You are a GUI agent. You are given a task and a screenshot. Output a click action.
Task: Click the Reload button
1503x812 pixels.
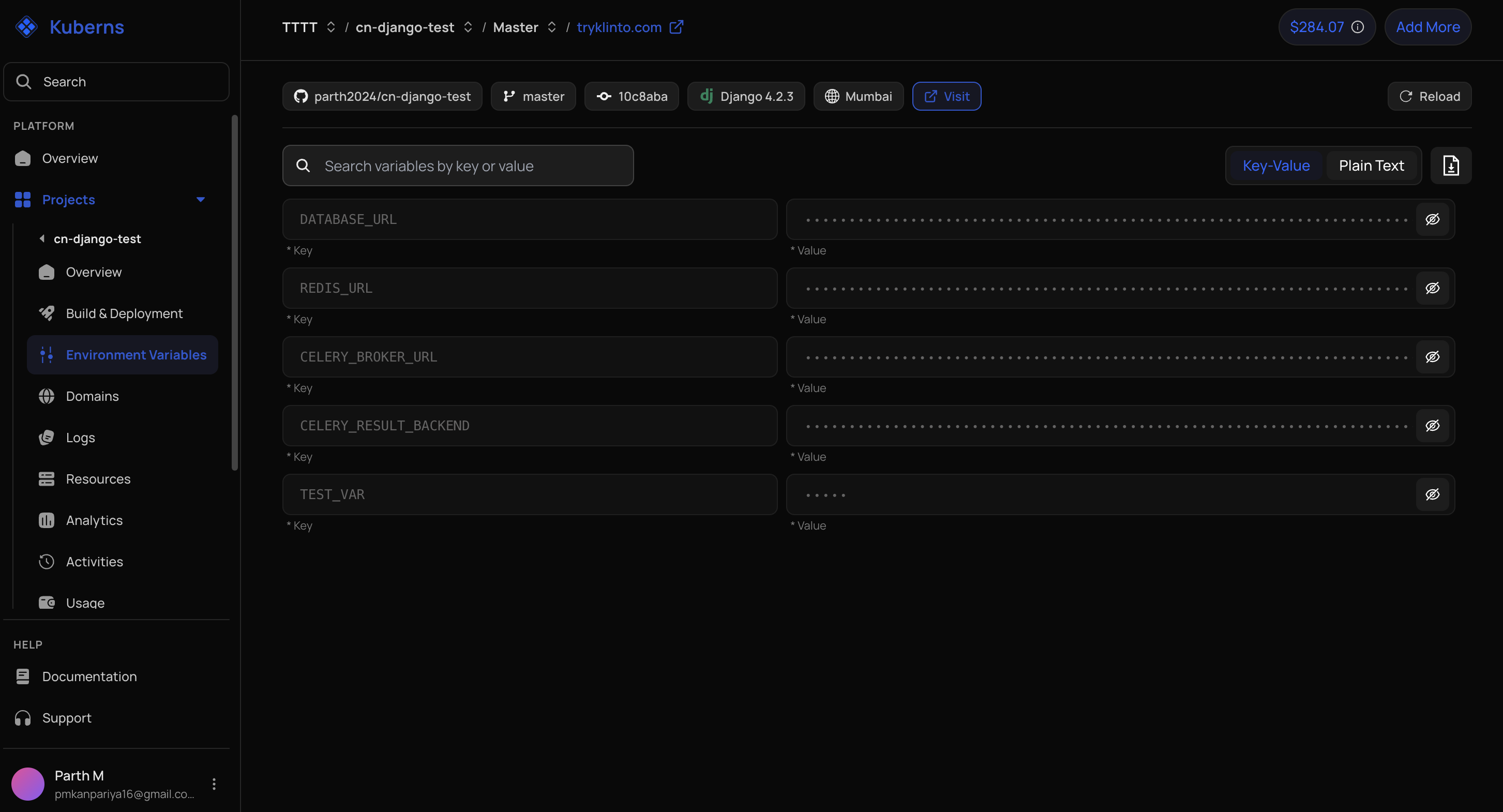pos(1430,96)
